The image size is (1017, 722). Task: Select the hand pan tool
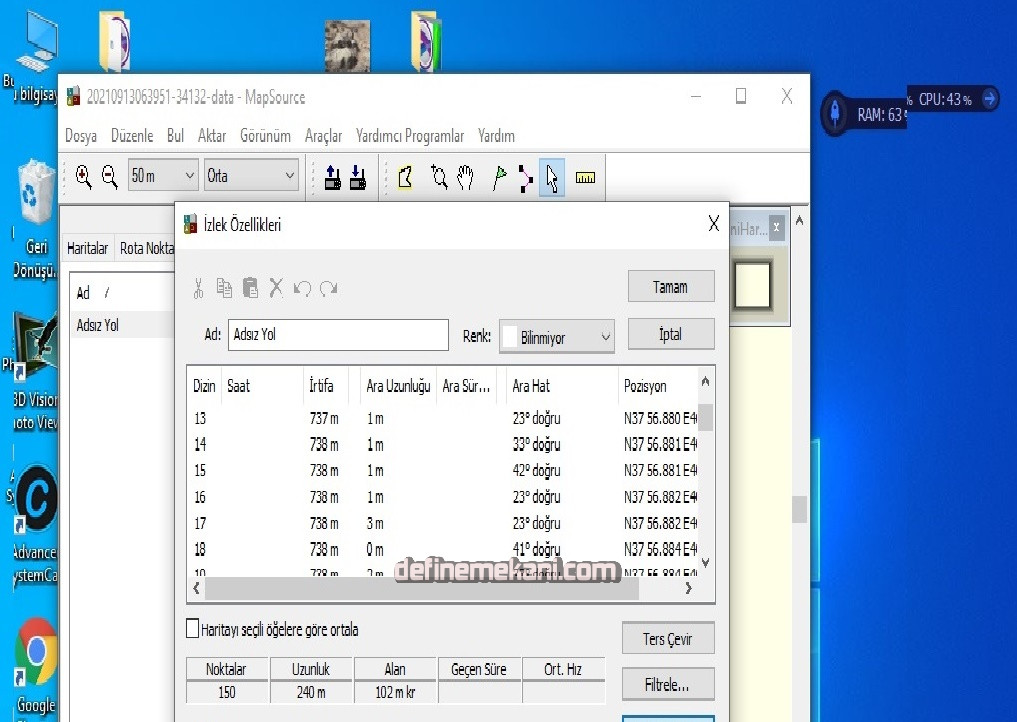[465, 178]
